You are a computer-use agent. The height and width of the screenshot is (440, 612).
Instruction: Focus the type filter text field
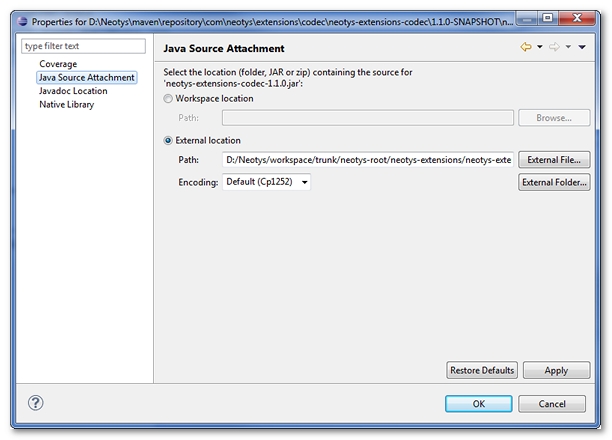pos(84,46)
